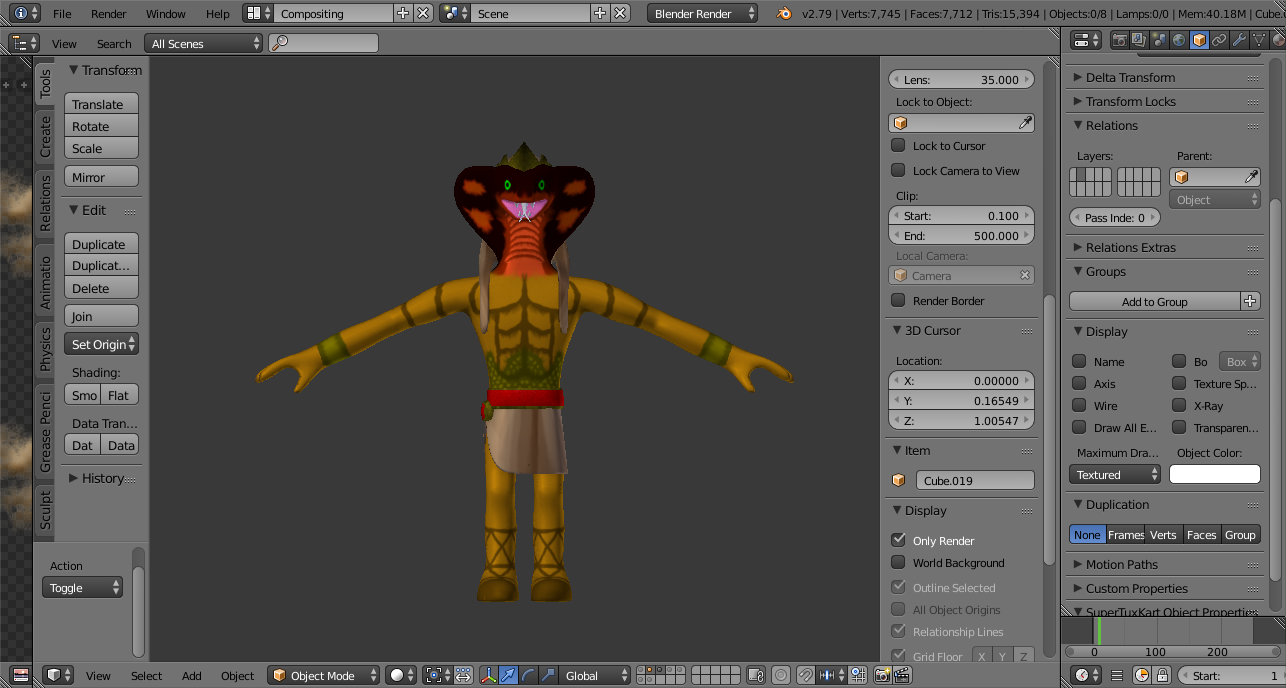Click the eyedropper next to Parent field
This screenshot has width=1286, height=688.
tap(1250, 177)
